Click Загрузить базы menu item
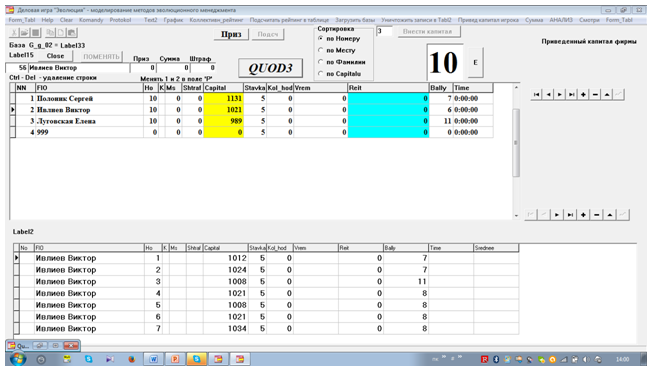This screenshot has width=652, height=371. 355,20
